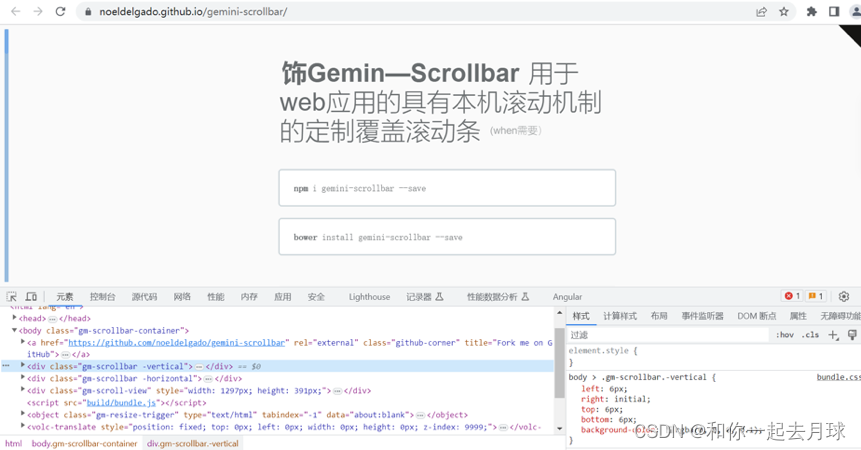Switch to 元素 elements tab

pos(64,297)
